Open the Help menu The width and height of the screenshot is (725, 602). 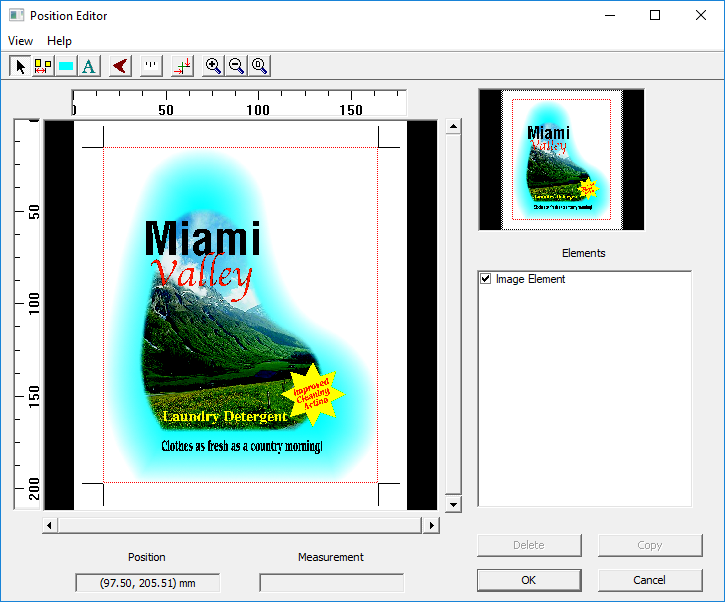[x=59, y=41]
